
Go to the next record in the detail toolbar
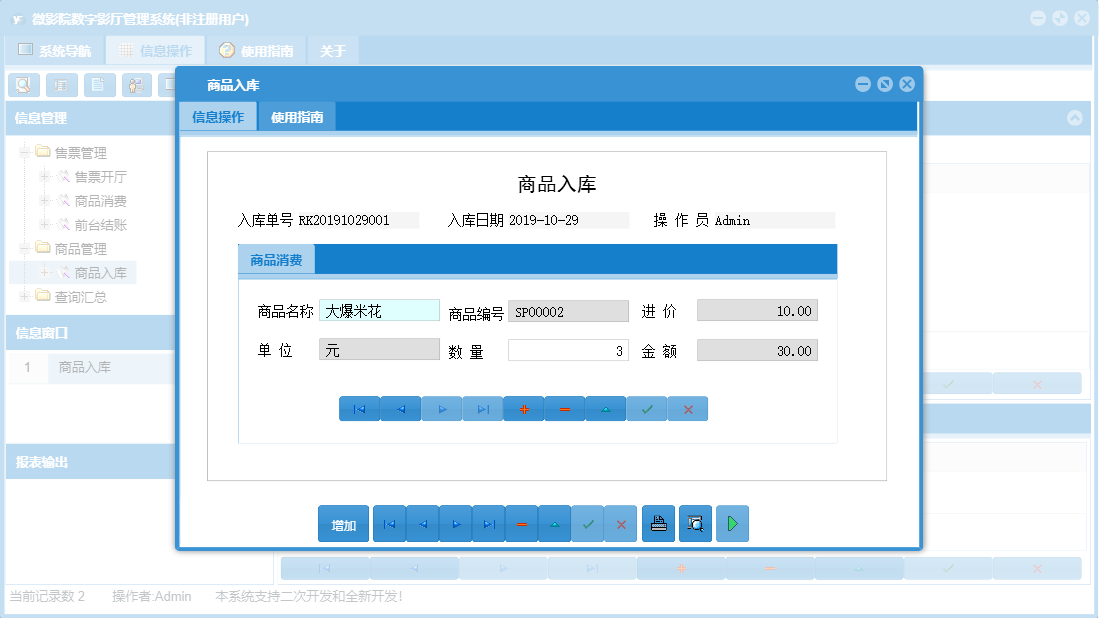(x=441, y=408)
